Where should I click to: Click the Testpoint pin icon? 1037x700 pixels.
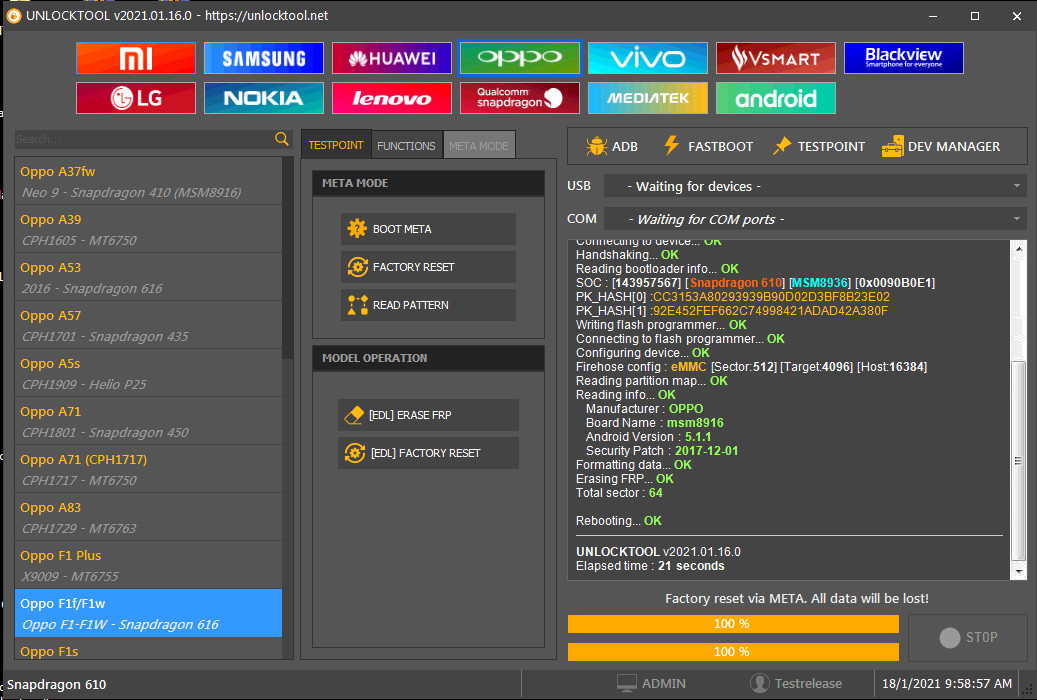pyautogui.click(x=782, y=146)
